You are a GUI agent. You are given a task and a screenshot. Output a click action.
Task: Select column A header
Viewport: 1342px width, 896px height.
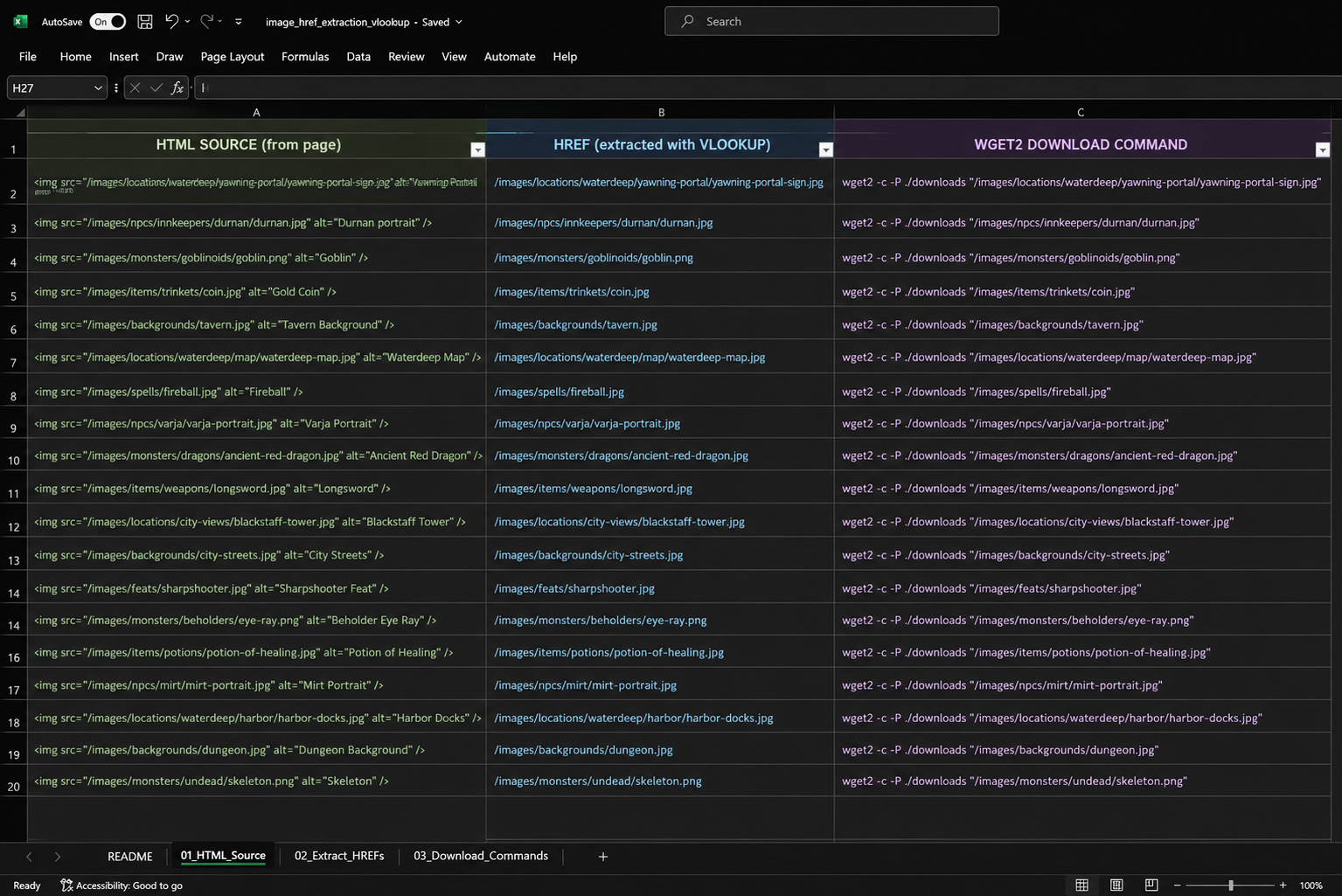(256, 112)
